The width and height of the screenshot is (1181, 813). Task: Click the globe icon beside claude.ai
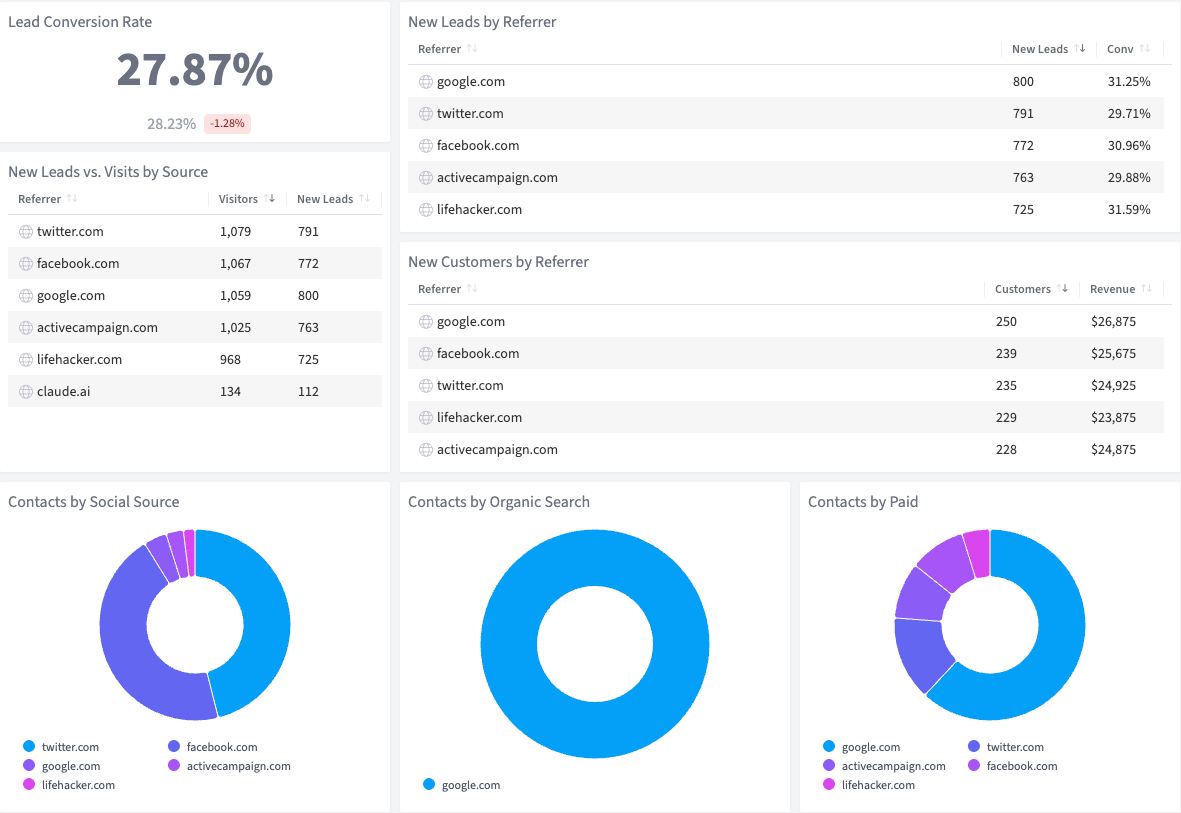click(26, 391)
